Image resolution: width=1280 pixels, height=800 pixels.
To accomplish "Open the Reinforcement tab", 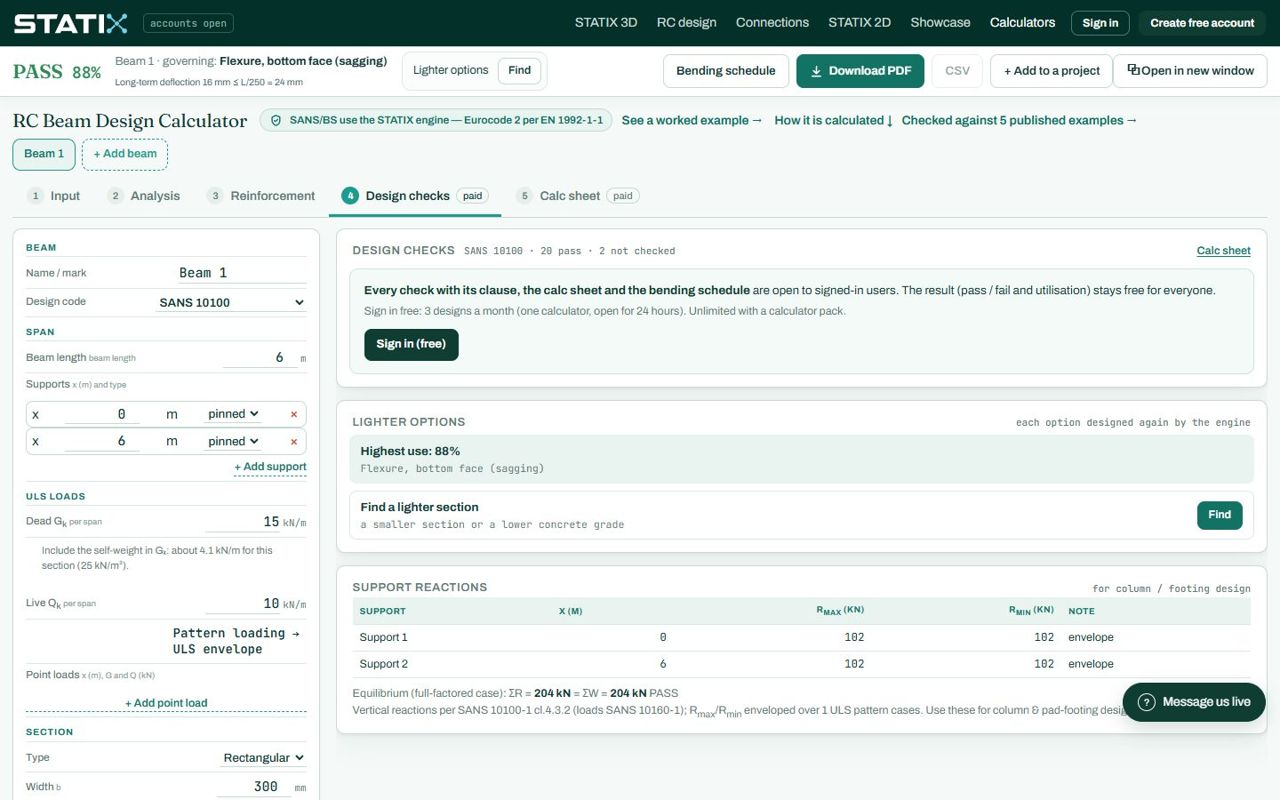I will click(x=261, y=196).
